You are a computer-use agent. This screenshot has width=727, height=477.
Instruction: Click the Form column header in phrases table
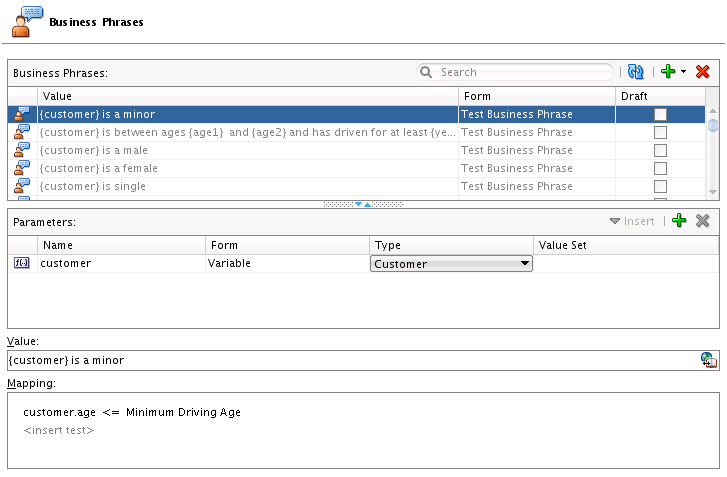click(537, 96)
